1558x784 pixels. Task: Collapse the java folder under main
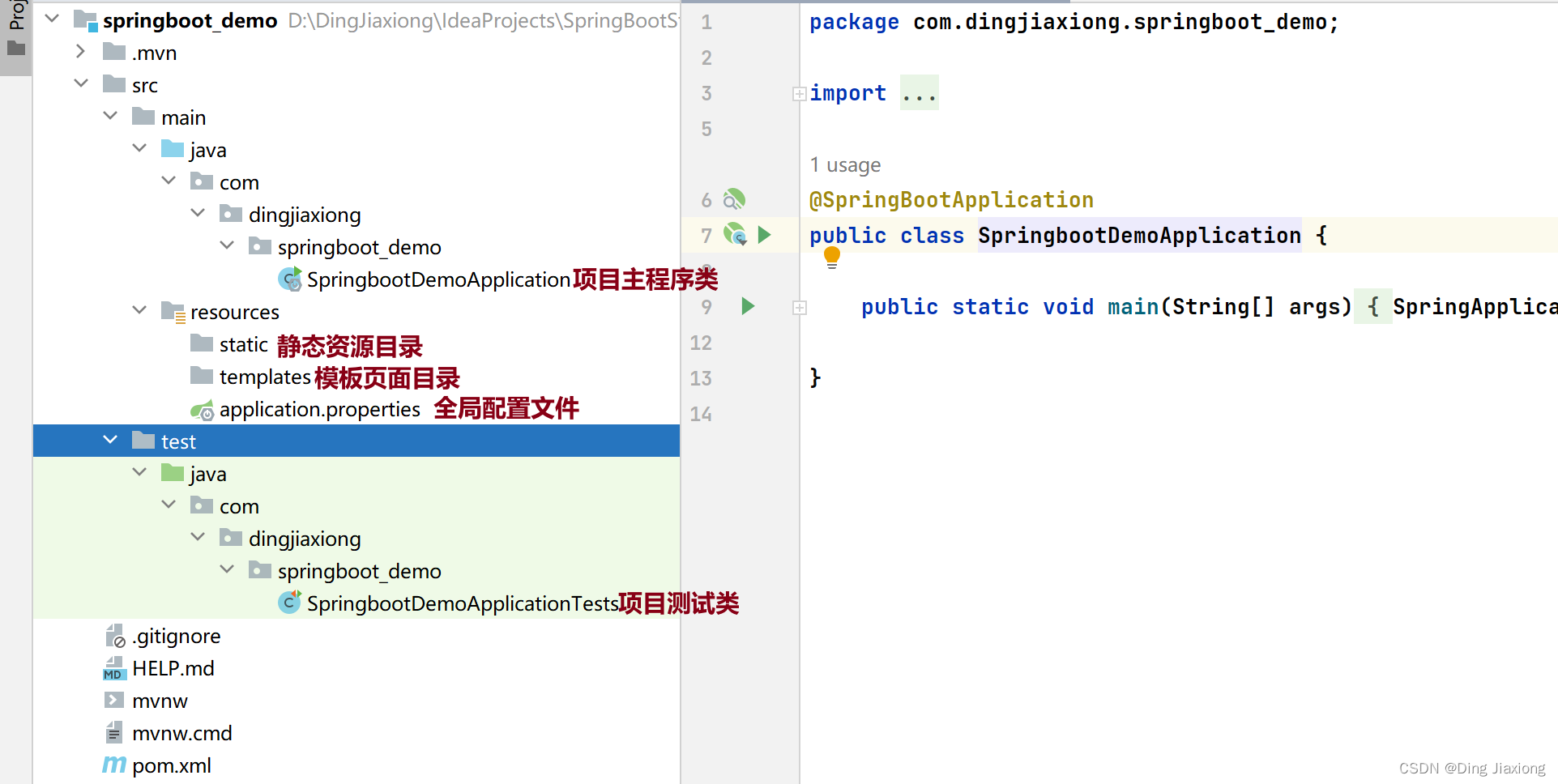[x=139, y=148]
